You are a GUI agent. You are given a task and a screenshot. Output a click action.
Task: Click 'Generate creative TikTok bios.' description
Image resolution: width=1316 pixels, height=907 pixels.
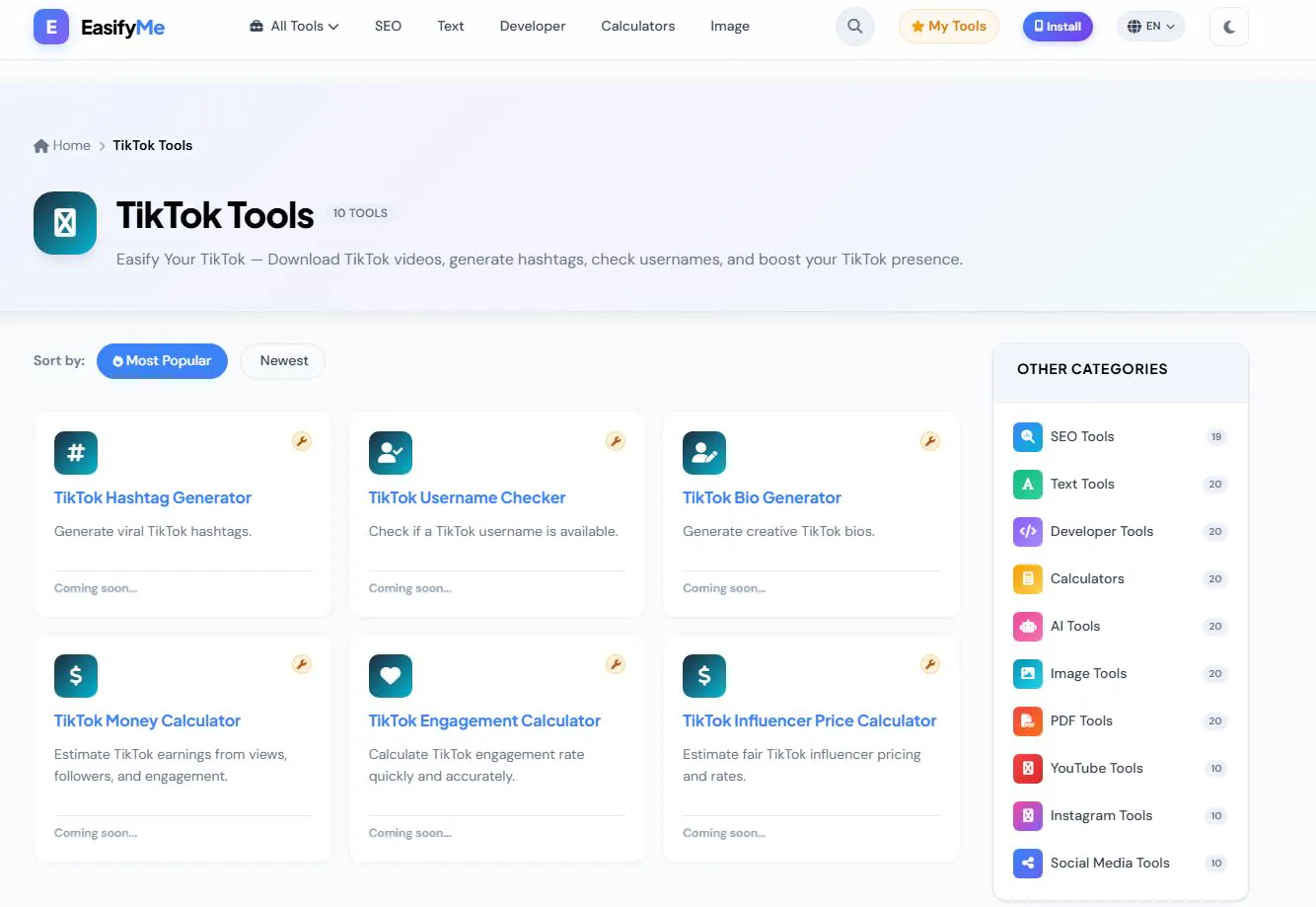[x=778, y=532]
